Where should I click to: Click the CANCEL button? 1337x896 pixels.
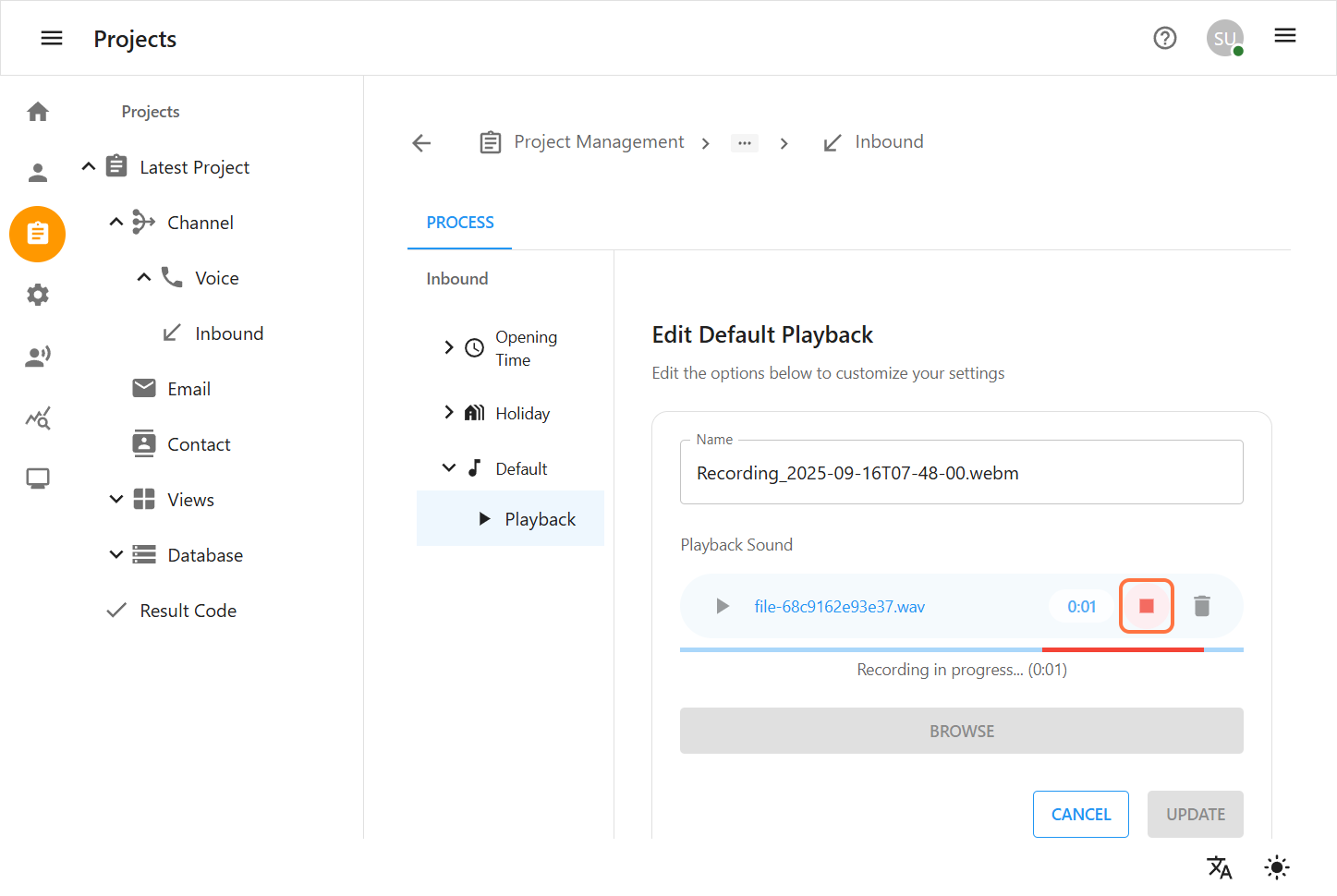[1080, 814]
